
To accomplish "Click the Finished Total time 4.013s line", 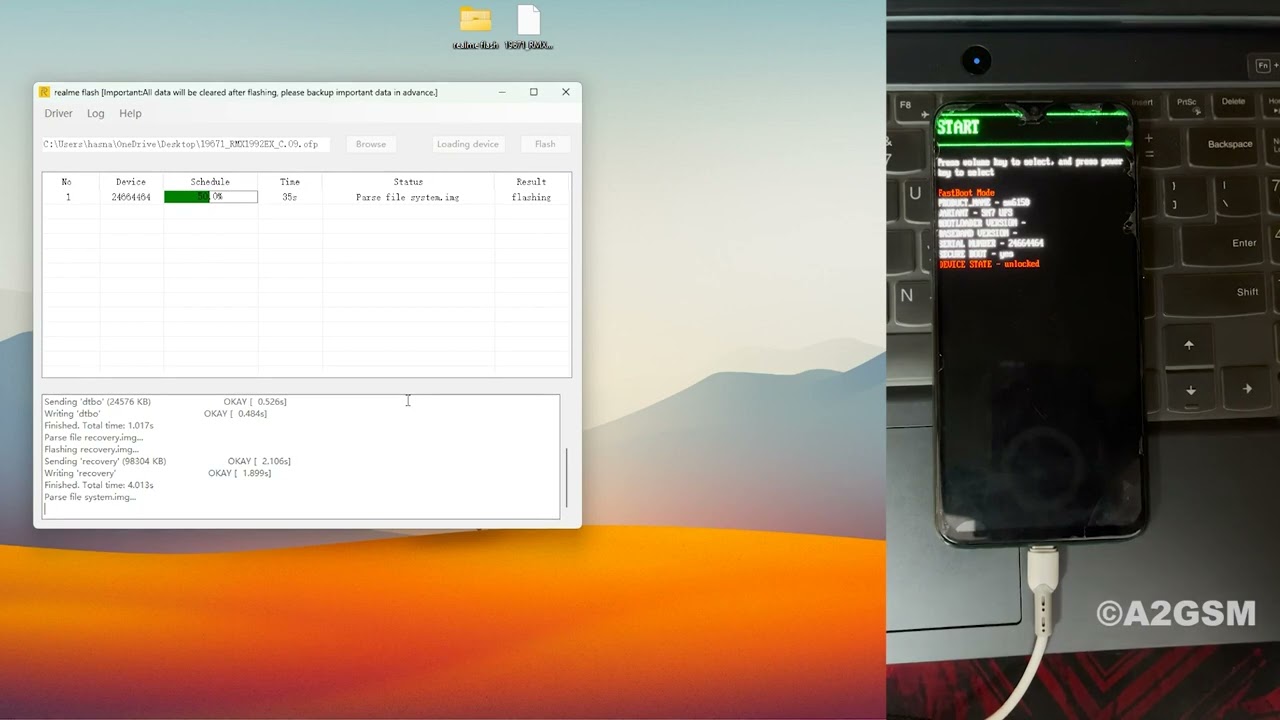I will click(x=99, y=486).
